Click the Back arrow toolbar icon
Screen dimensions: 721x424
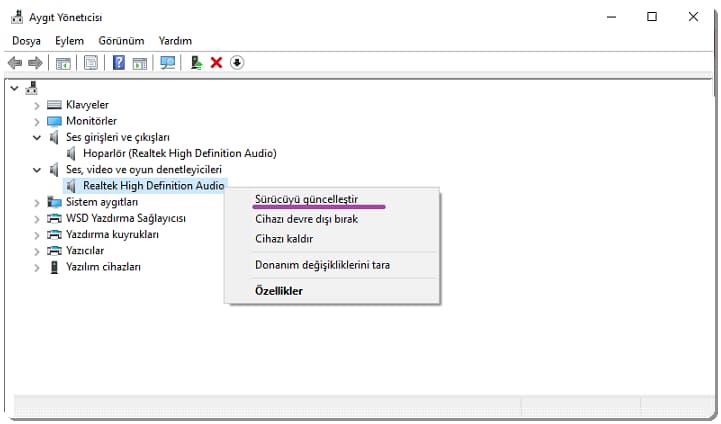[15, 63]
